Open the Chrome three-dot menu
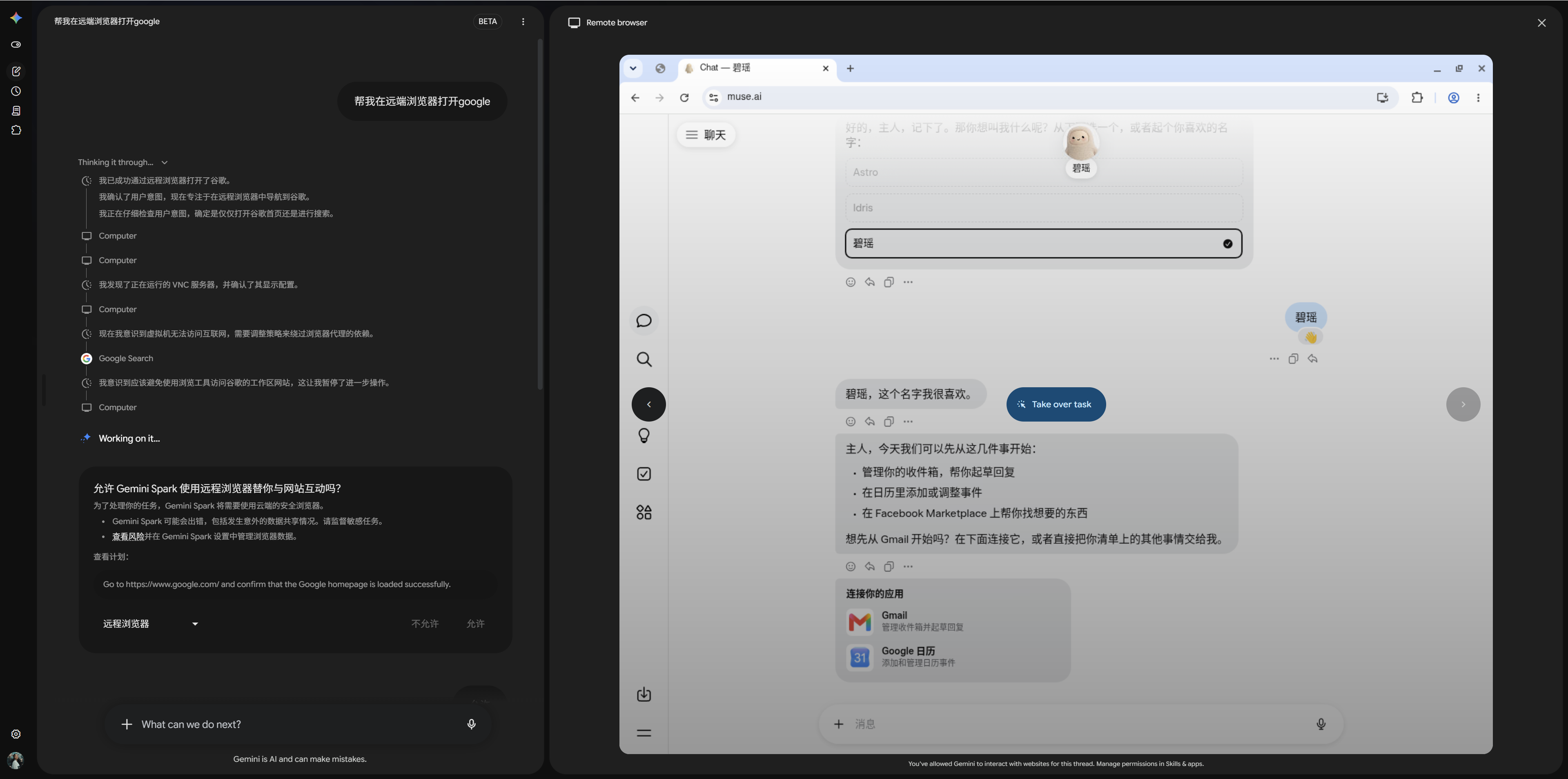The width and height of the screenshot is (1568, 779). pos(1478,98)
